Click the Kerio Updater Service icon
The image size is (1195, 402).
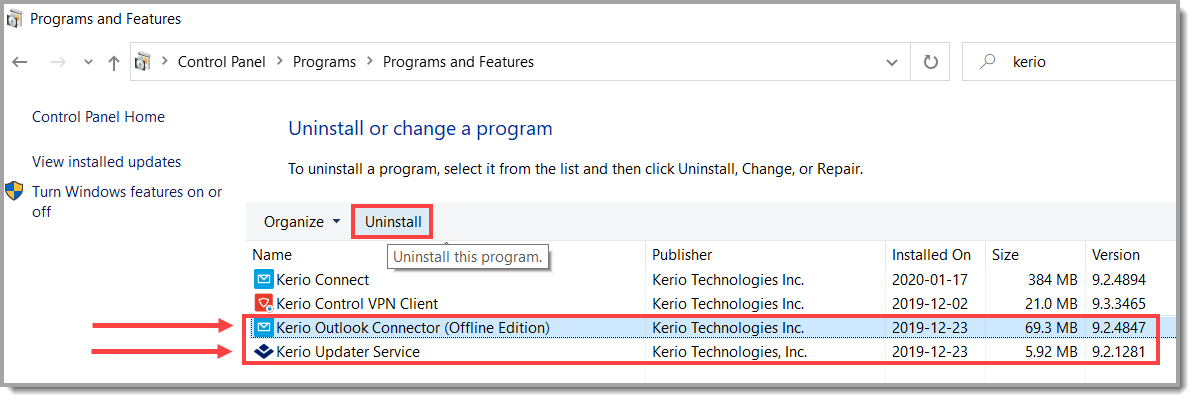[x=263, y=352]
